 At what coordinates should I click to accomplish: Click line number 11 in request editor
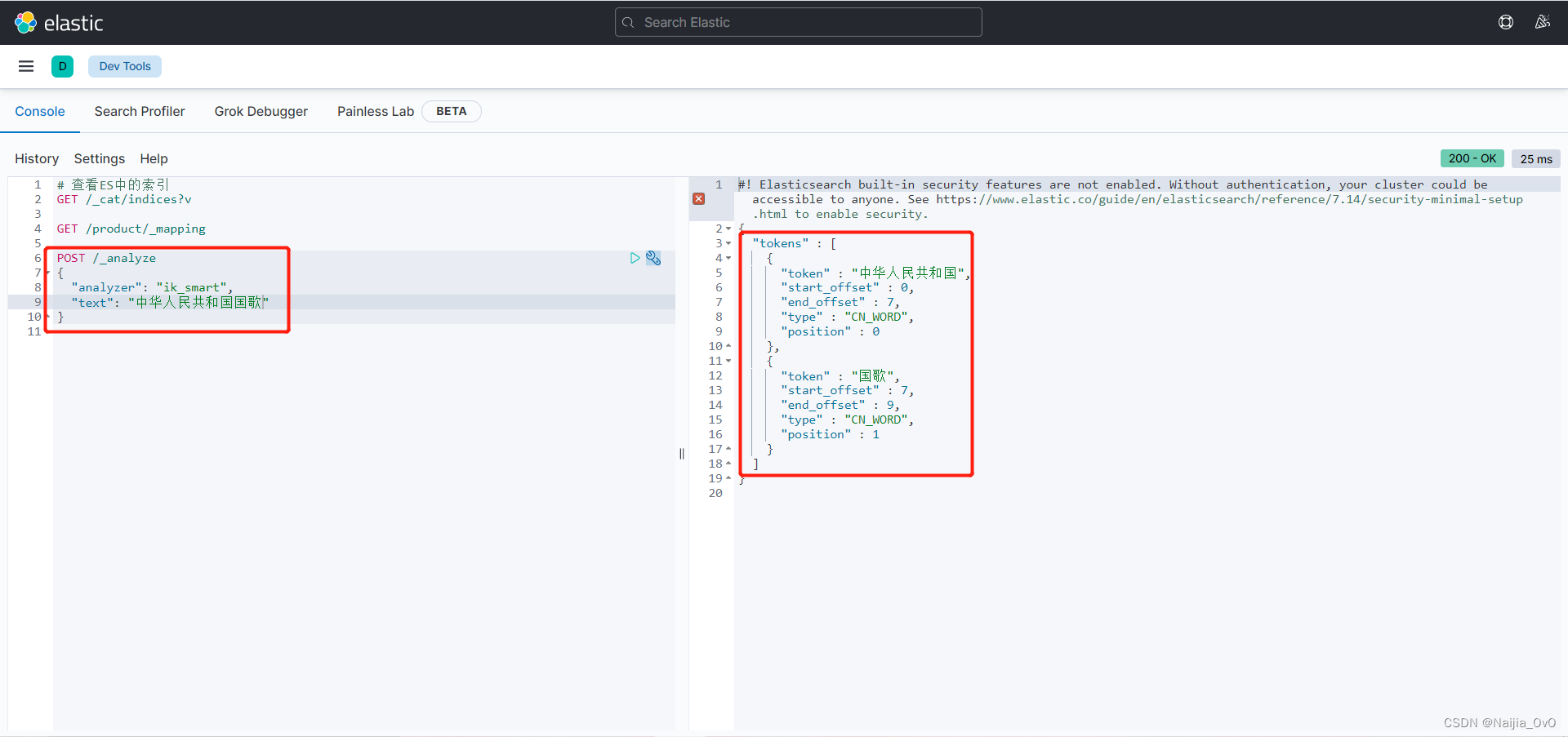[x=34, y=331]
